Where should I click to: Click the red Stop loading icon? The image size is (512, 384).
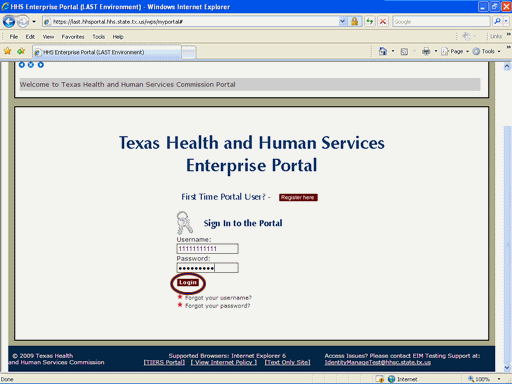pyautogui.click(x=383, y=22)
